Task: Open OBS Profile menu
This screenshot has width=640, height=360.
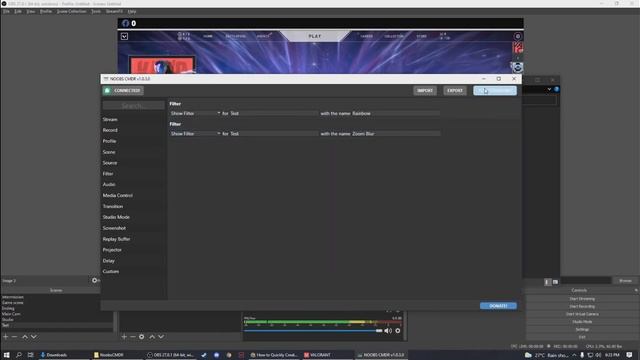Action: 46,11
